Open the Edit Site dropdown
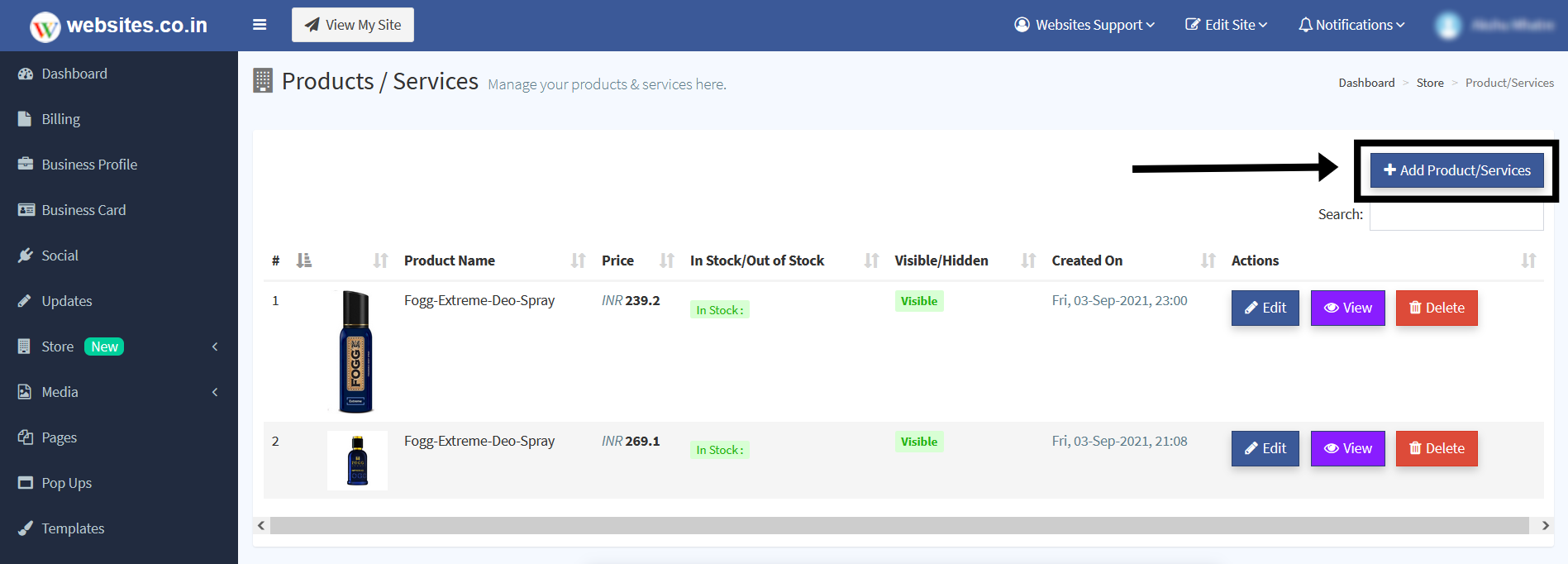The width and height of the screenshot is (1568, 564). tap(1227, 25)
